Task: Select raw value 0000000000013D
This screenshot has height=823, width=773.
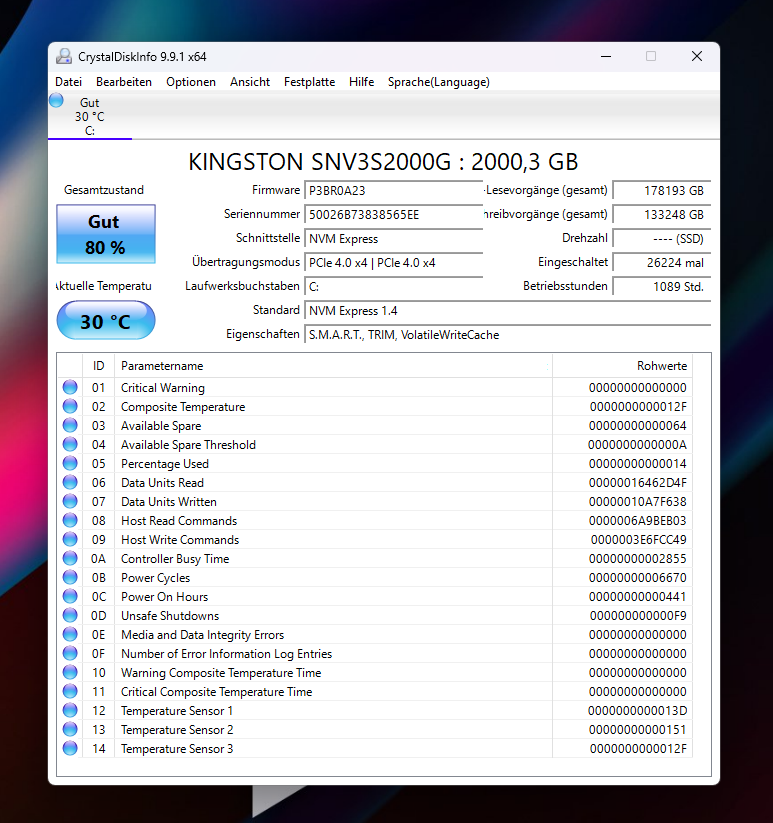Action: click(637, 711)
